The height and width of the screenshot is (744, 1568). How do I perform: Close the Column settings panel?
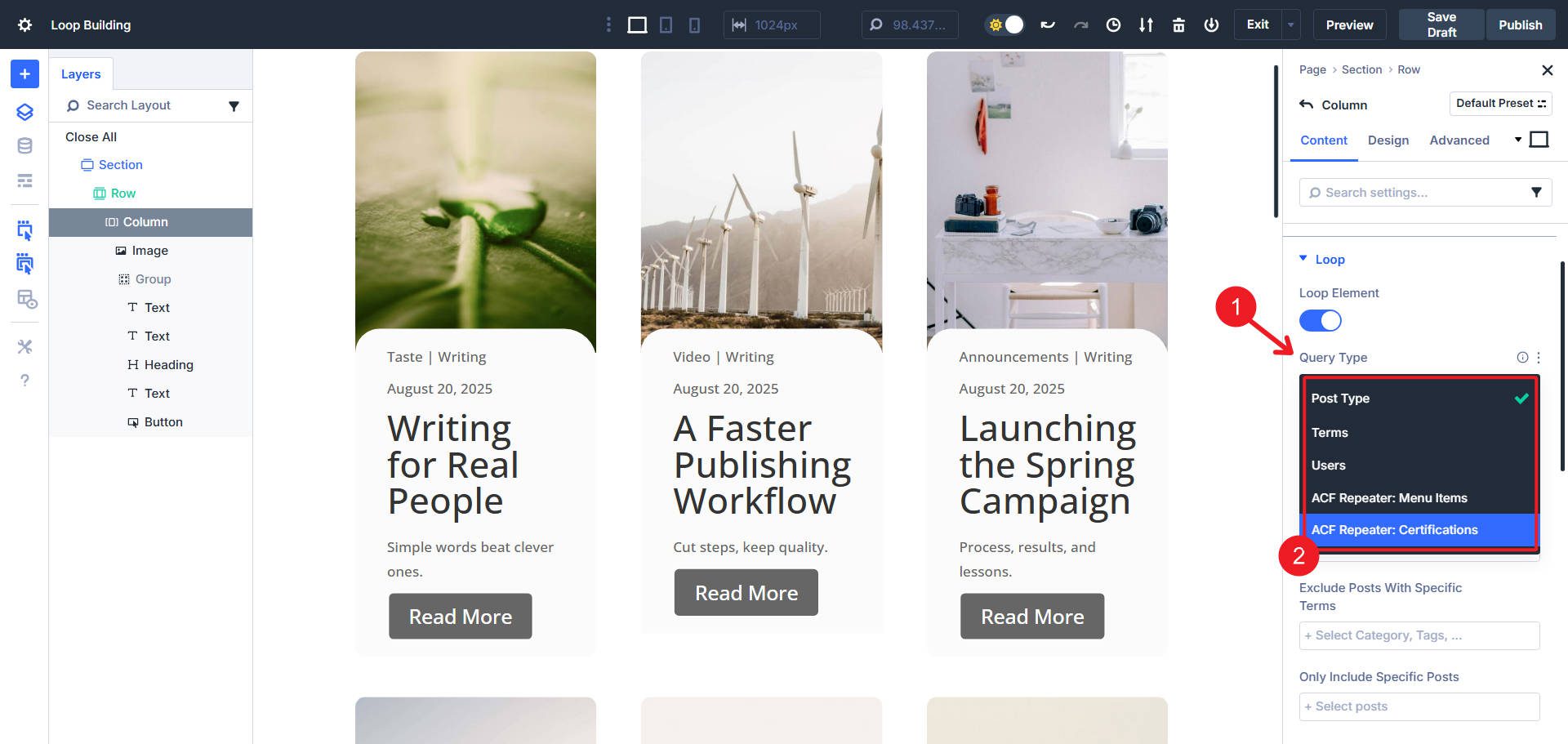pyautogui.click(x=1547, y=70)
